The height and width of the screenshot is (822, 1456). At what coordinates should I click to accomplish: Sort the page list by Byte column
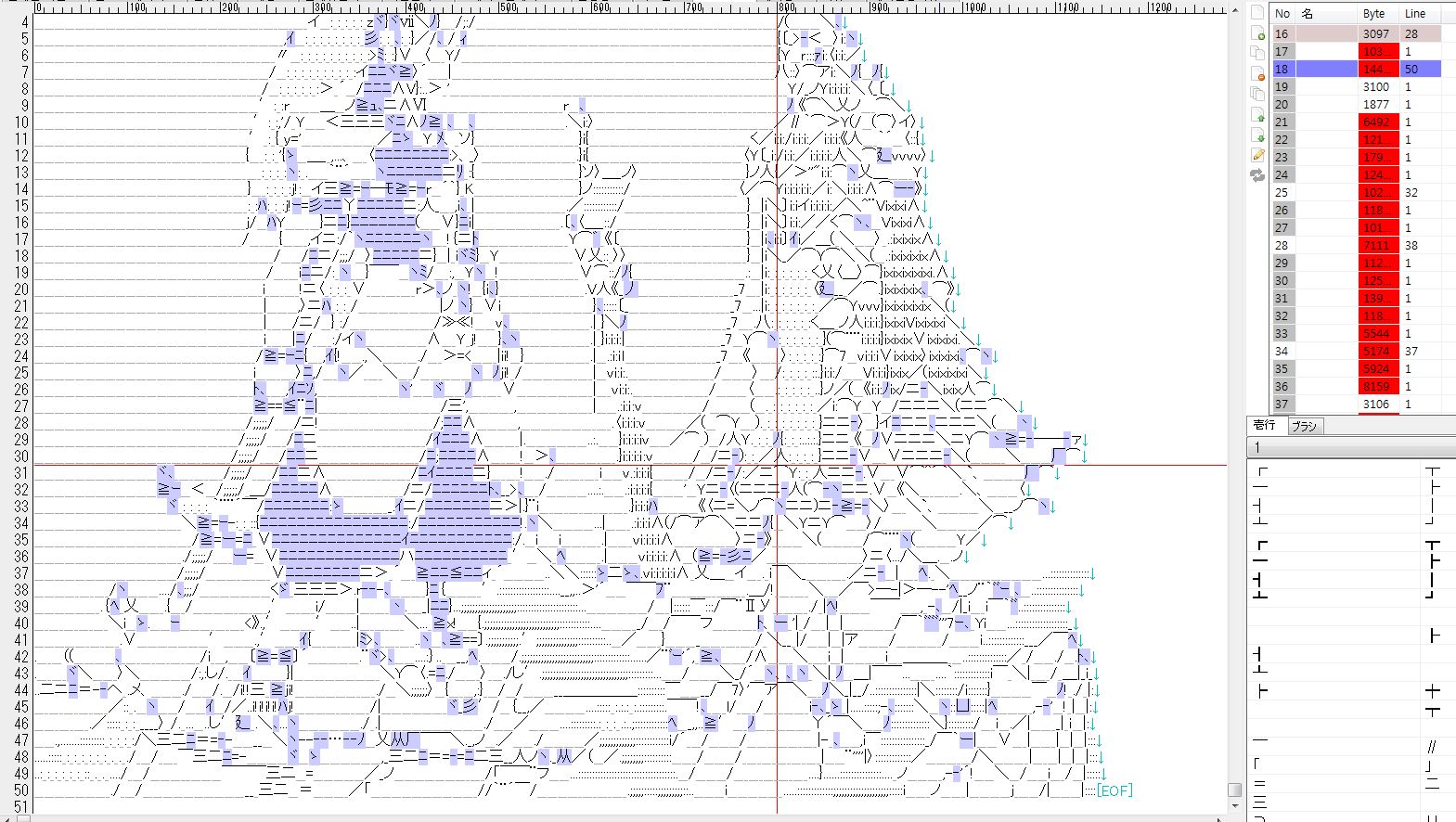tap(1374, 13)
